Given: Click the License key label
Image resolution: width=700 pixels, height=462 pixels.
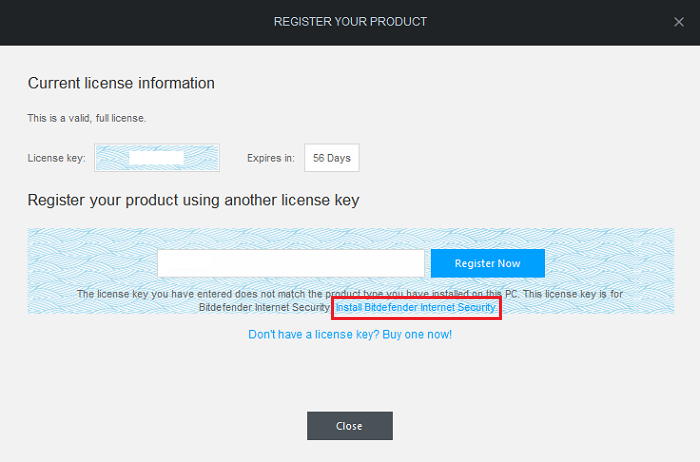Looking at the screenshot, I should click(x=56, y=158).
